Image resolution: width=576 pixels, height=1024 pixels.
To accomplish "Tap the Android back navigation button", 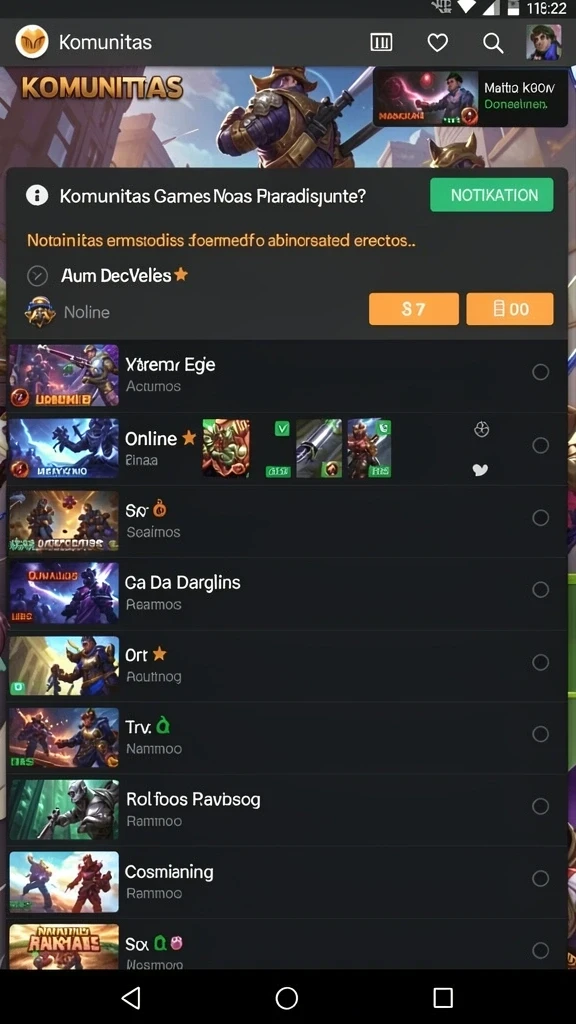I will point(131,997).
